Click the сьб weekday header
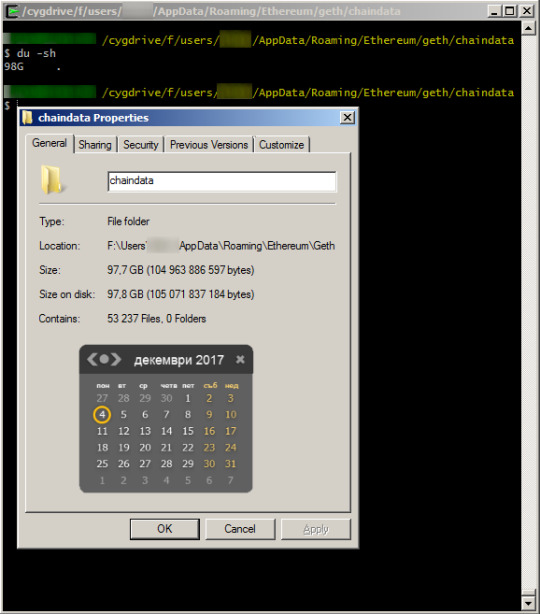Image resolution: width=540 pixels, height=614 pixels. point(210,386)
